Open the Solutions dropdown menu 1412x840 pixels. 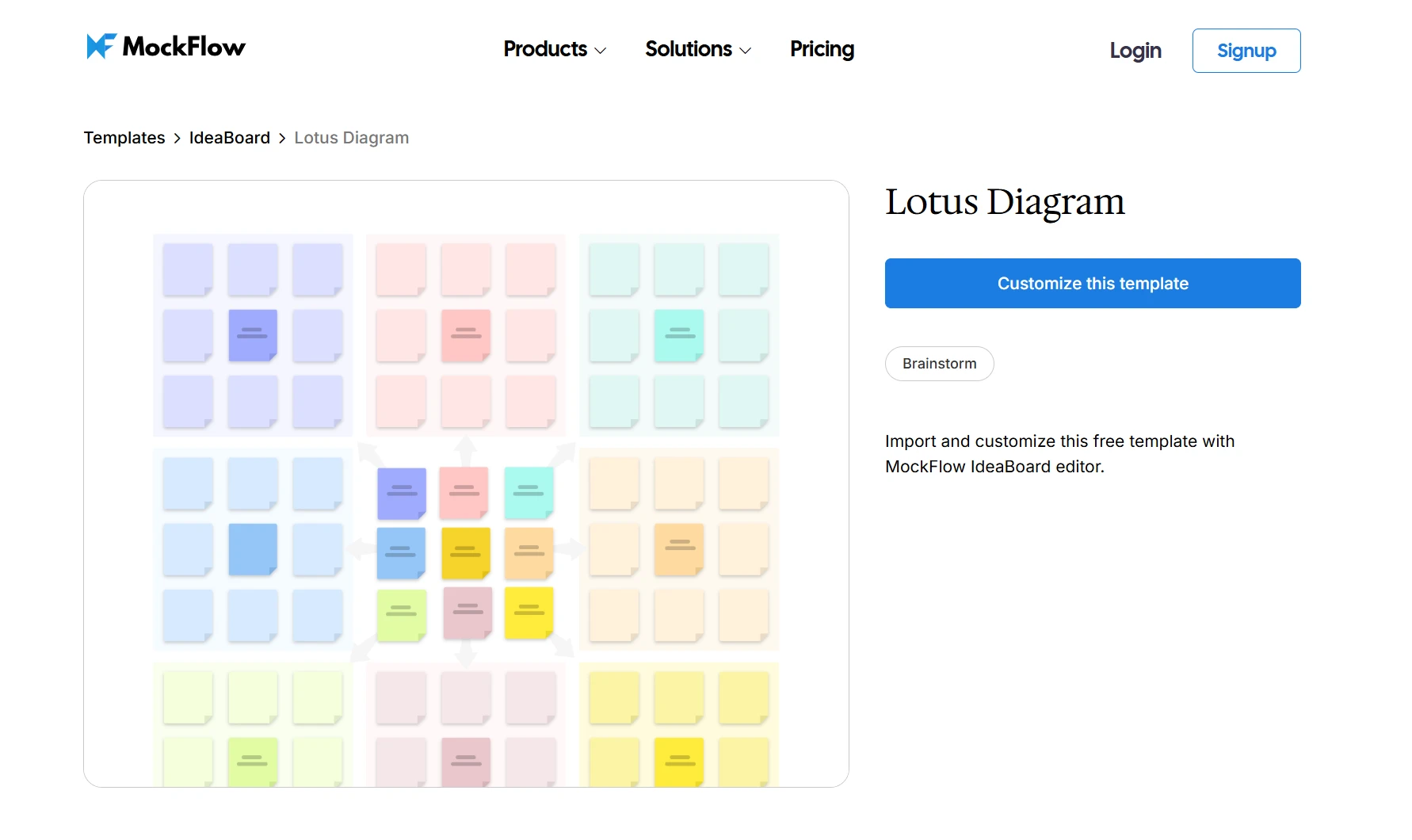[x=689, y=49]
